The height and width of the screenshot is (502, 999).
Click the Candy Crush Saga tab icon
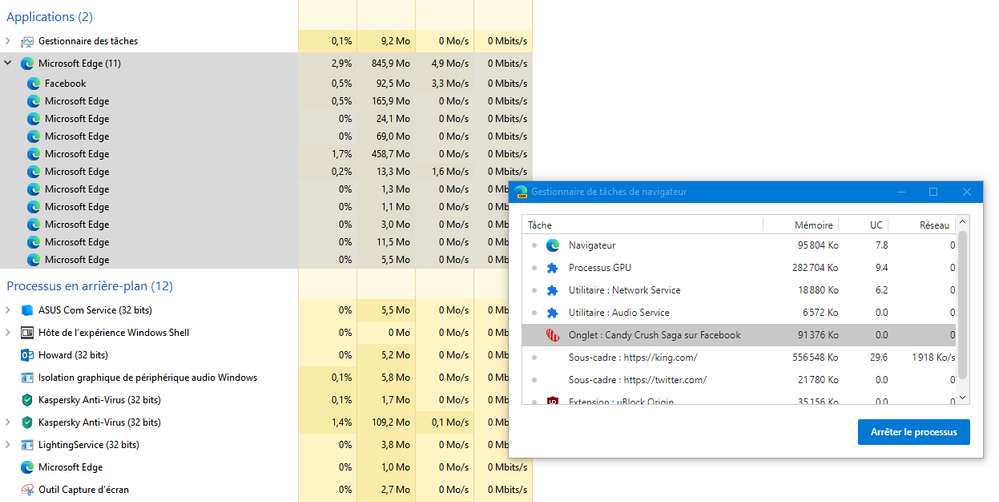552,335
